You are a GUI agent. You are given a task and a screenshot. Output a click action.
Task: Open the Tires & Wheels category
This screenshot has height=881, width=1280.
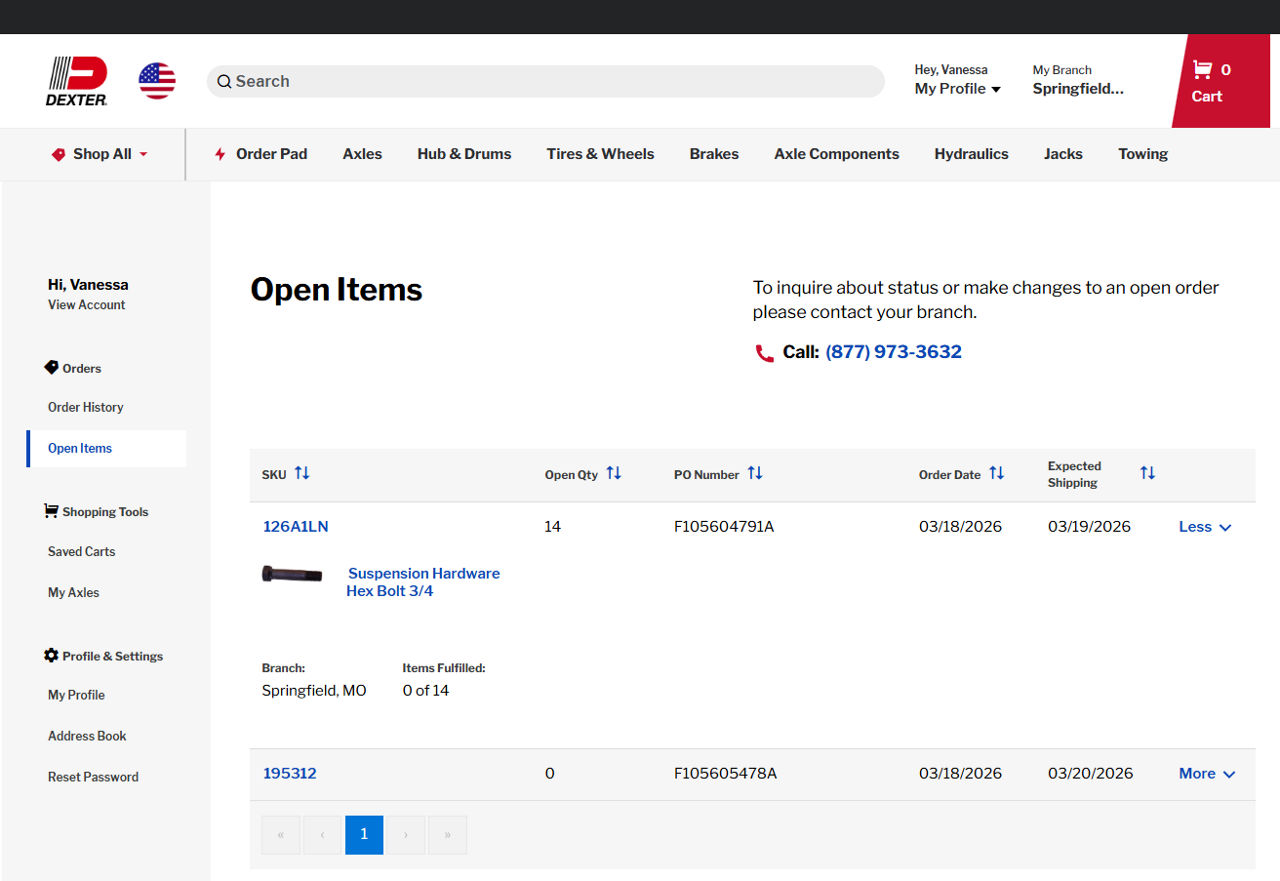pyautogui.click(x=600, y=154)
